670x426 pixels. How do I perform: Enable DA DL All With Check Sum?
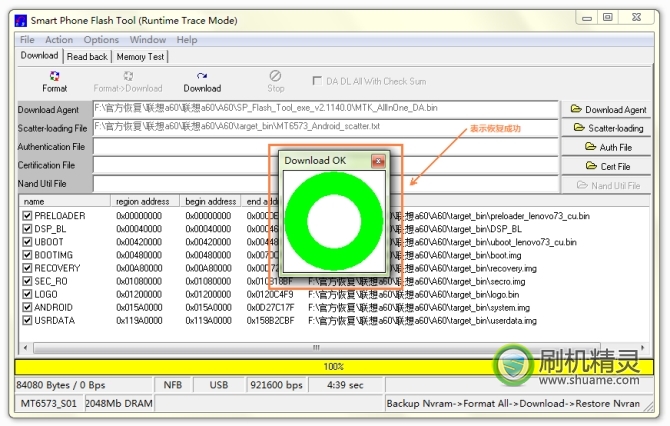317,81
